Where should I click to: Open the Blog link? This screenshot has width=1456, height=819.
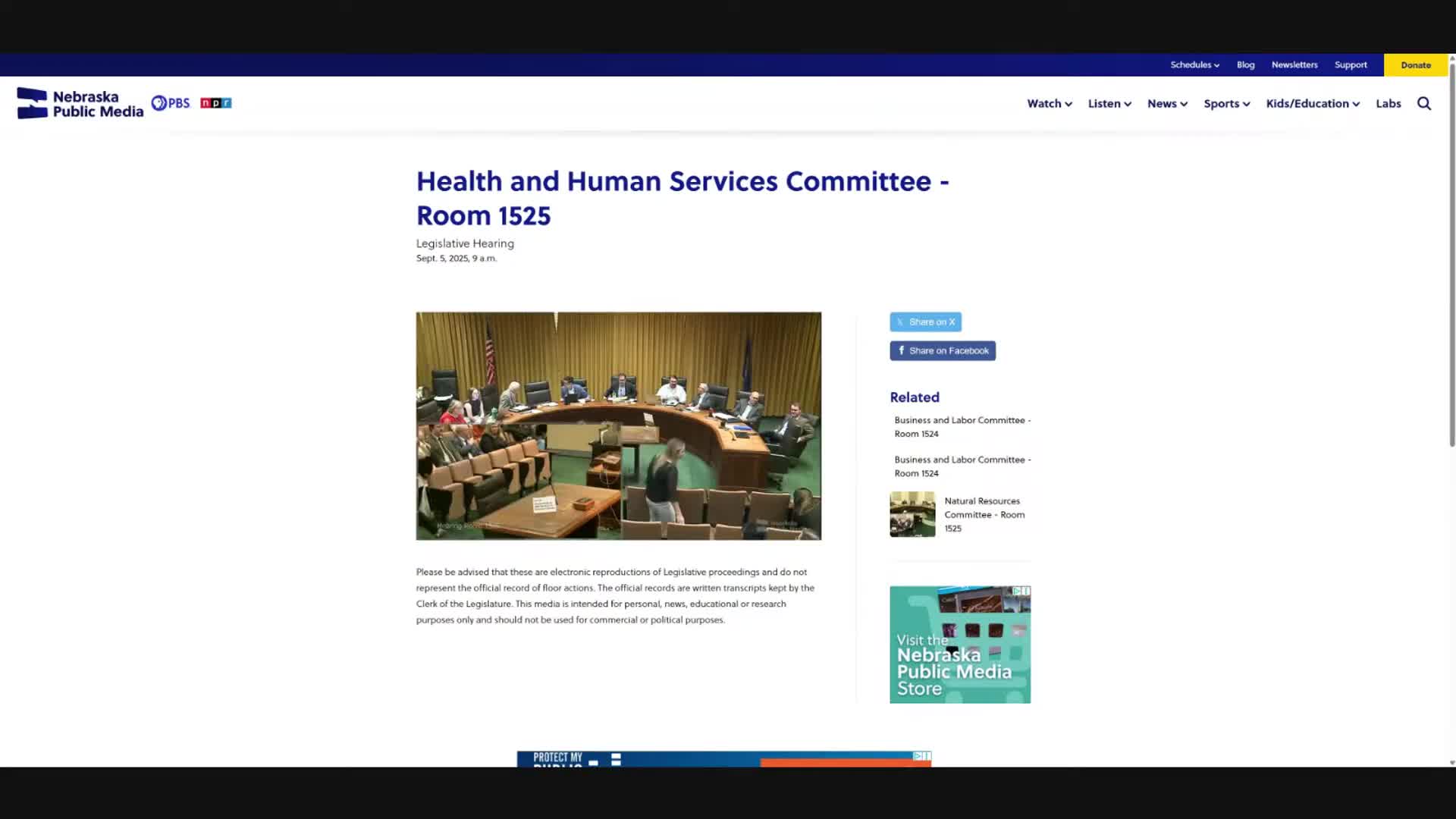pyautogui.click(x=1245, y=65)
